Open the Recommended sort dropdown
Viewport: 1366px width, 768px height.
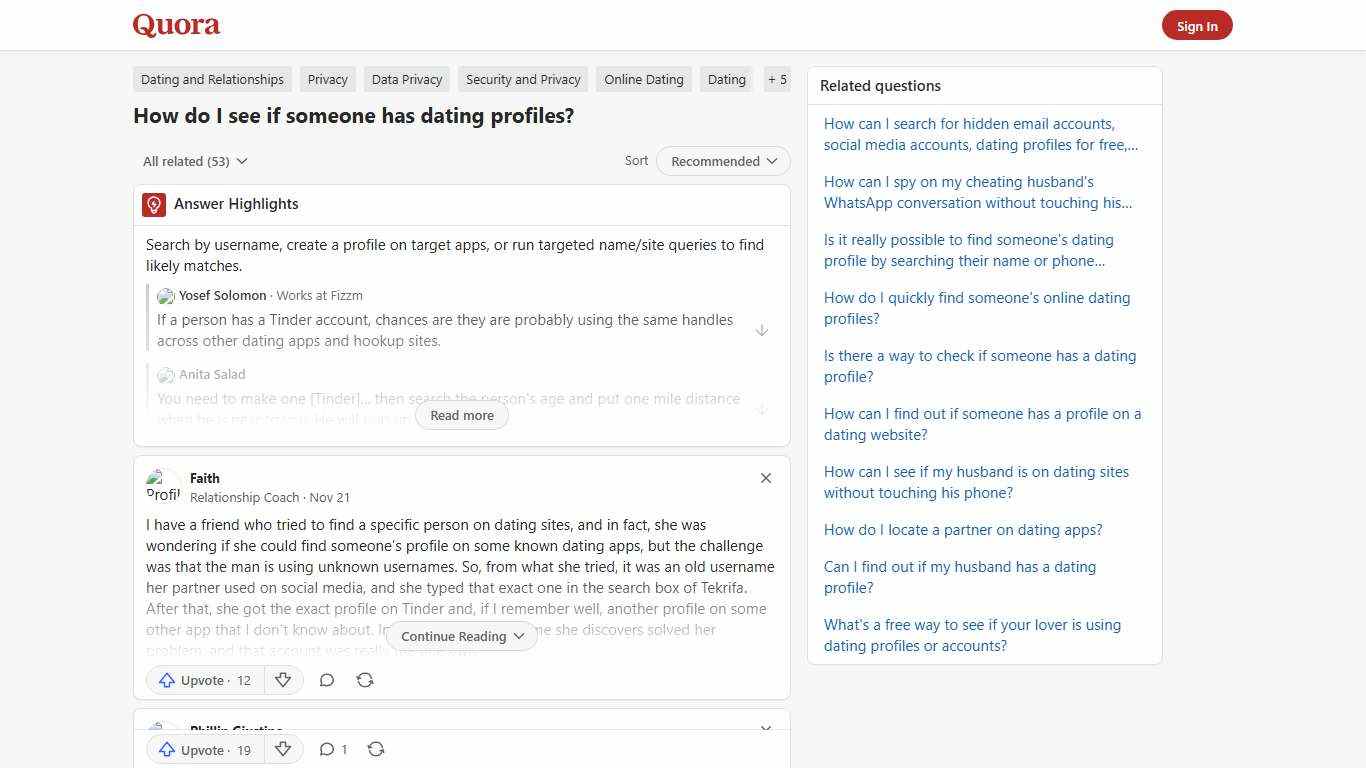point(722,161)
